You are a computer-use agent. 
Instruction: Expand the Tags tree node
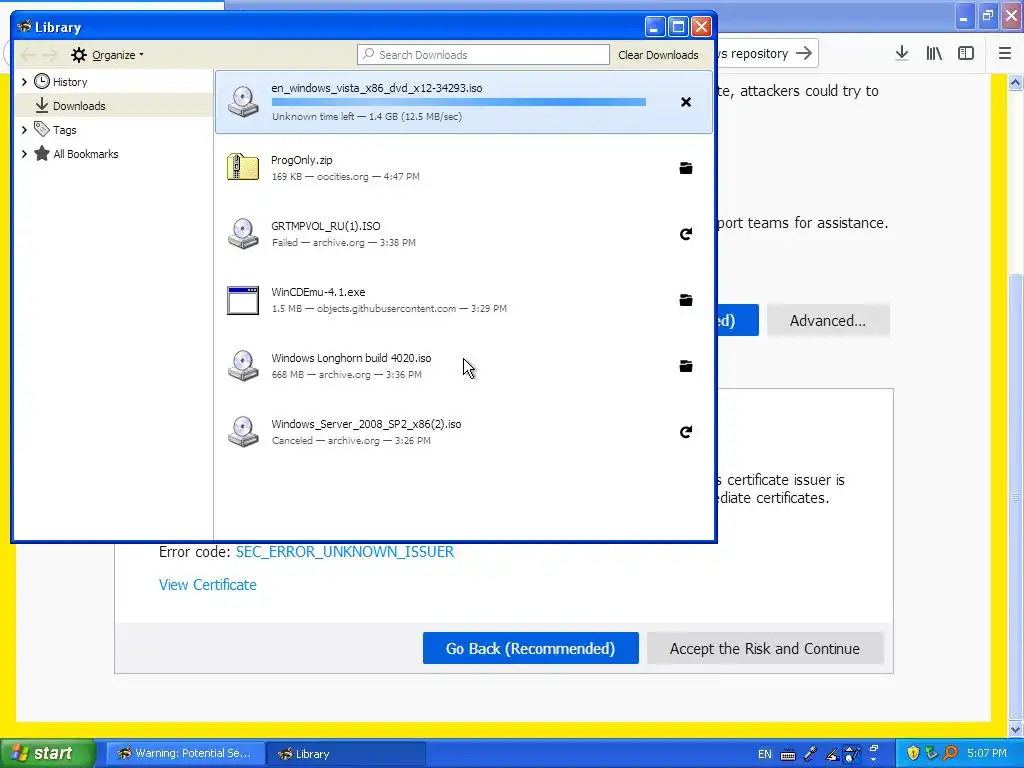click(24, 130)
